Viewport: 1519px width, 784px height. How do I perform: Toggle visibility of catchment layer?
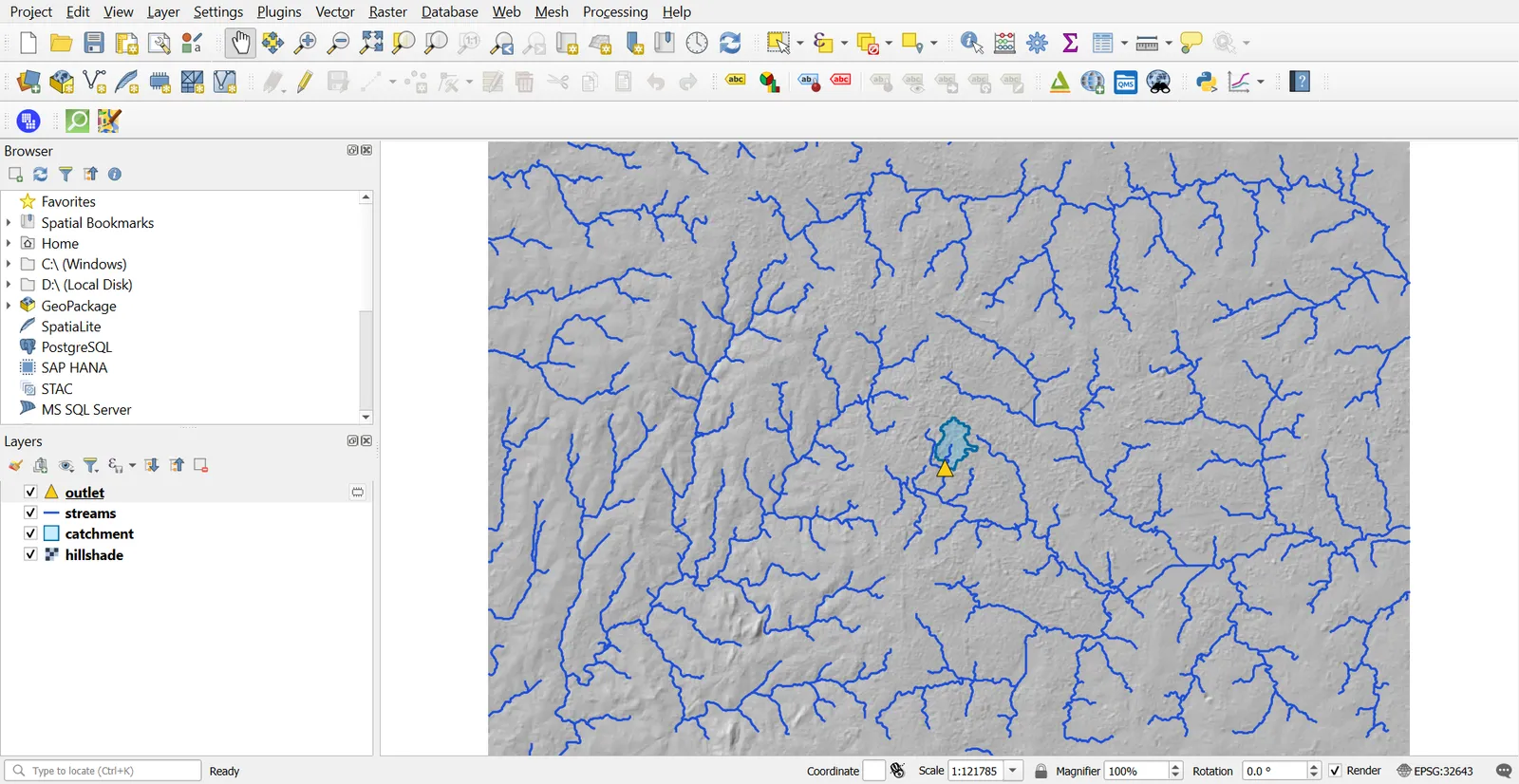[30, 533]
